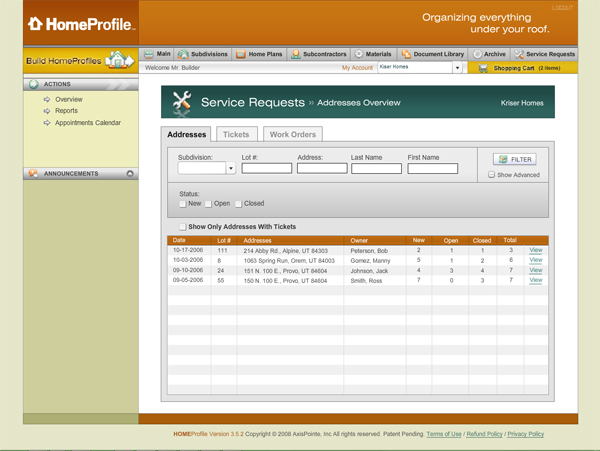The width and height of the screenshot is (600, 451).
Task: Click the date 09-05-2006
Action: point(188,280)
